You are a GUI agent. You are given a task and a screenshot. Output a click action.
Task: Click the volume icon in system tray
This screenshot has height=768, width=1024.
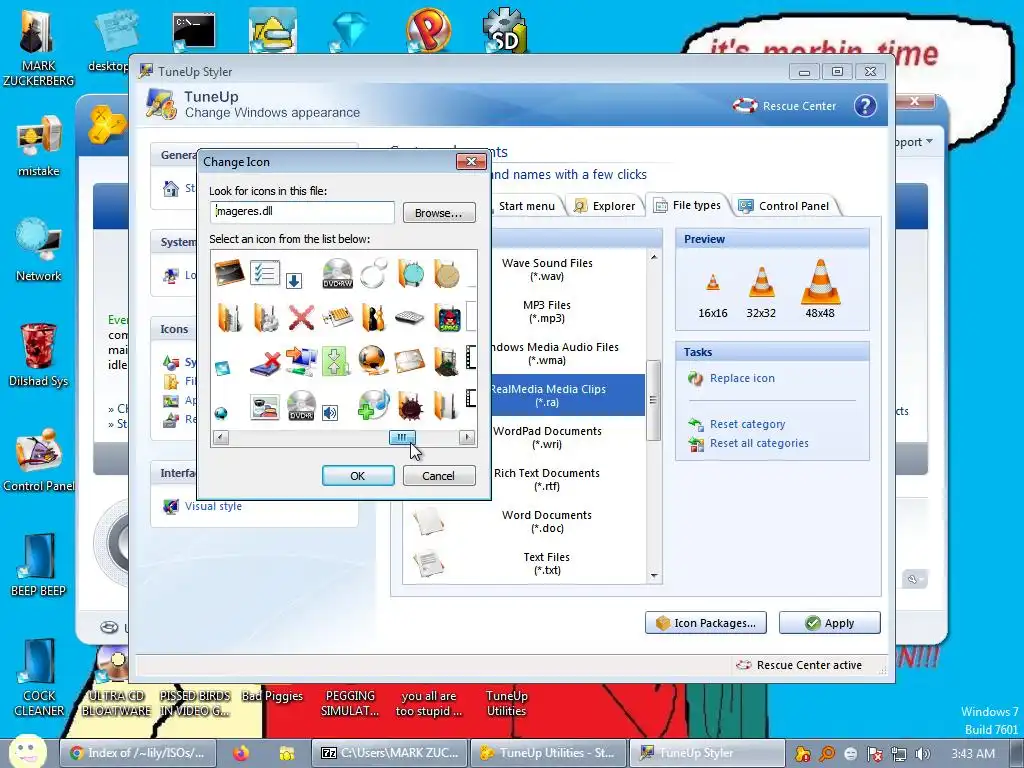point(923,754)
